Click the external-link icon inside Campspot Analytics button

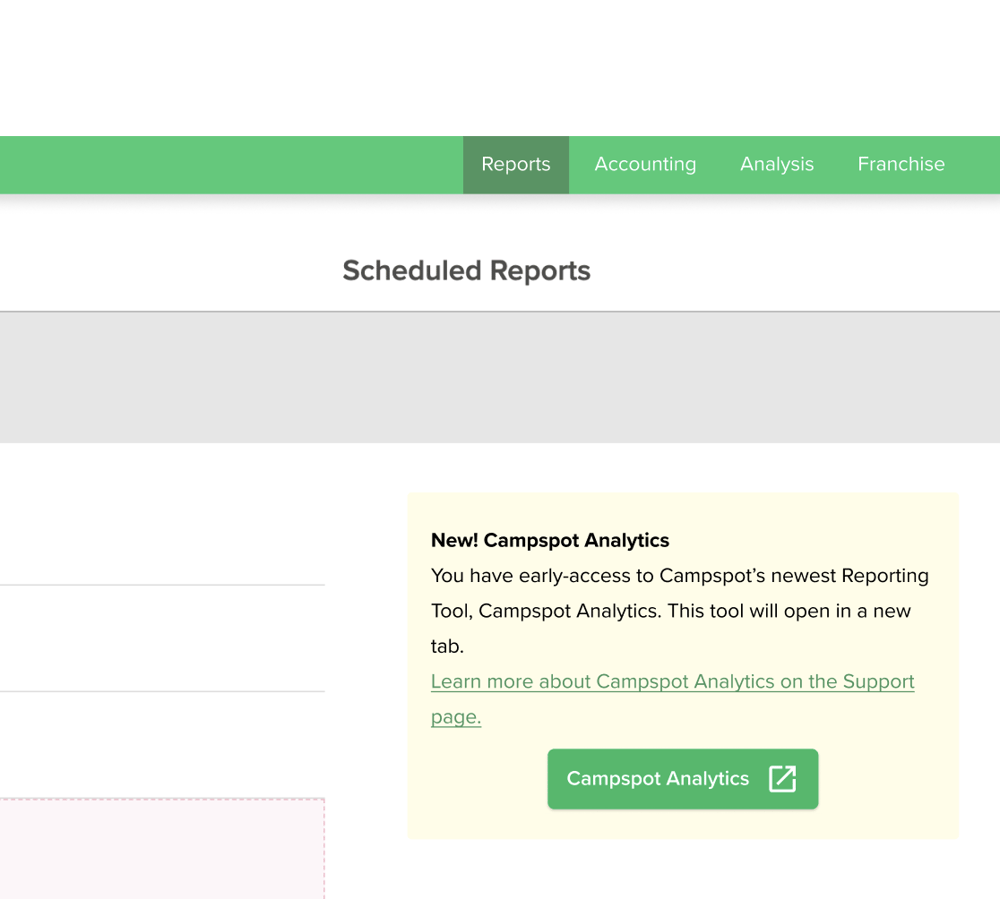click(785, 778)
